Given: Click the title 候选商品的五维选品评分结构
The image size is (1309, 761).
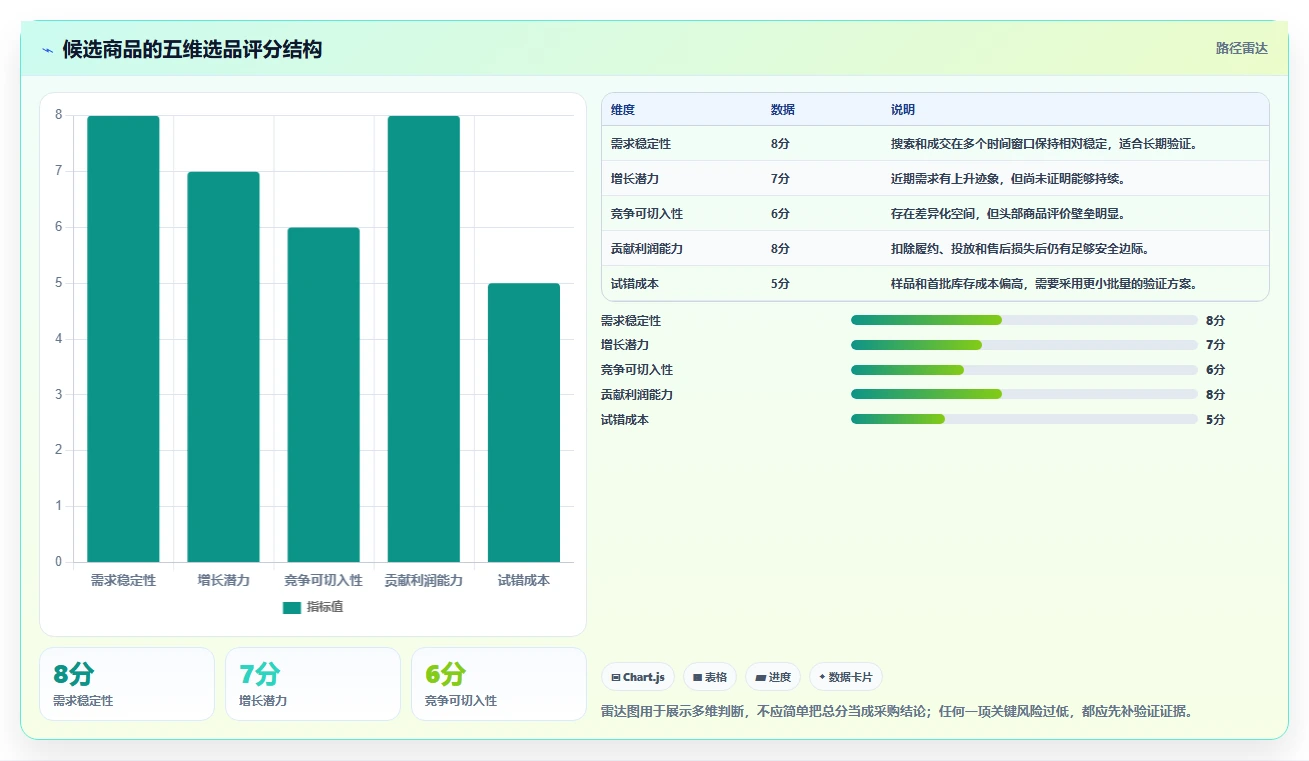Looking at the screenshot, I should pos(192,50).
